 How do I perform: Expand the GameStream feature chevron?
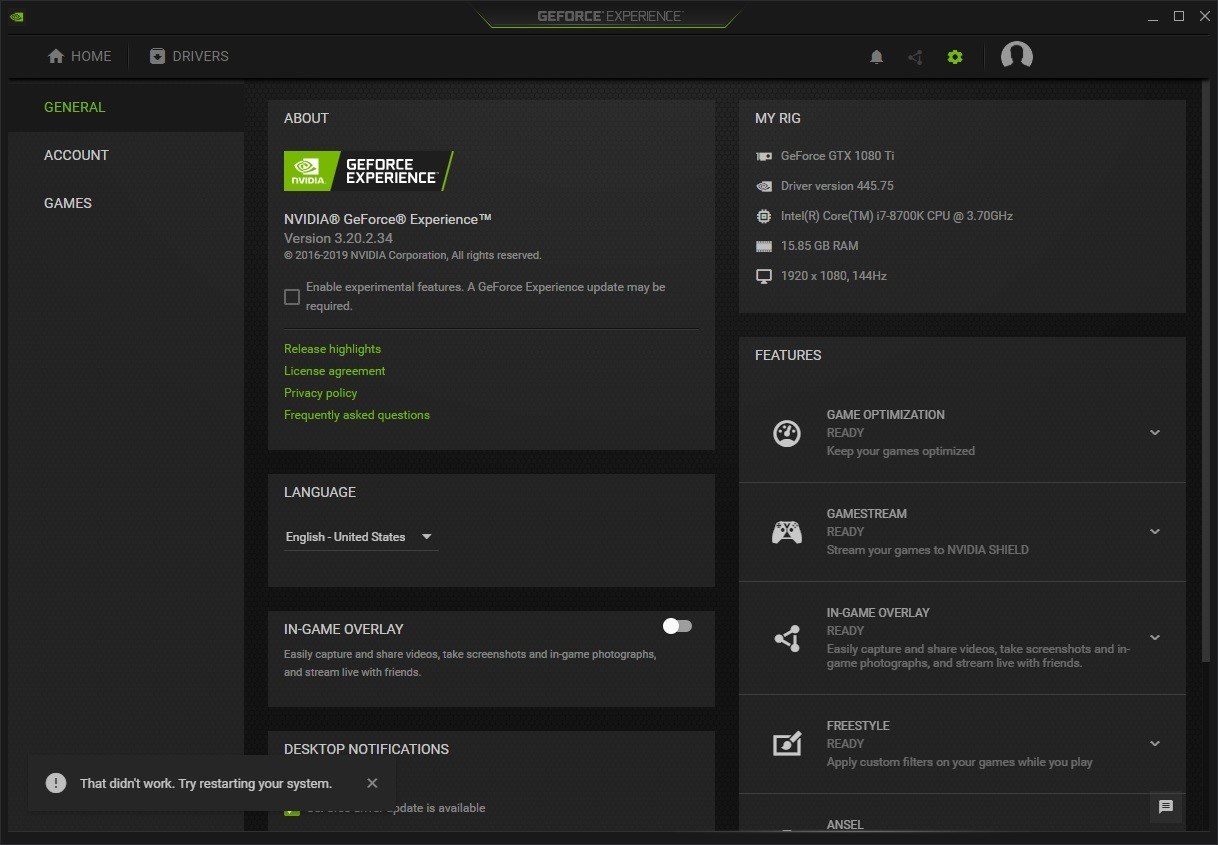[x=1155, y=532]
